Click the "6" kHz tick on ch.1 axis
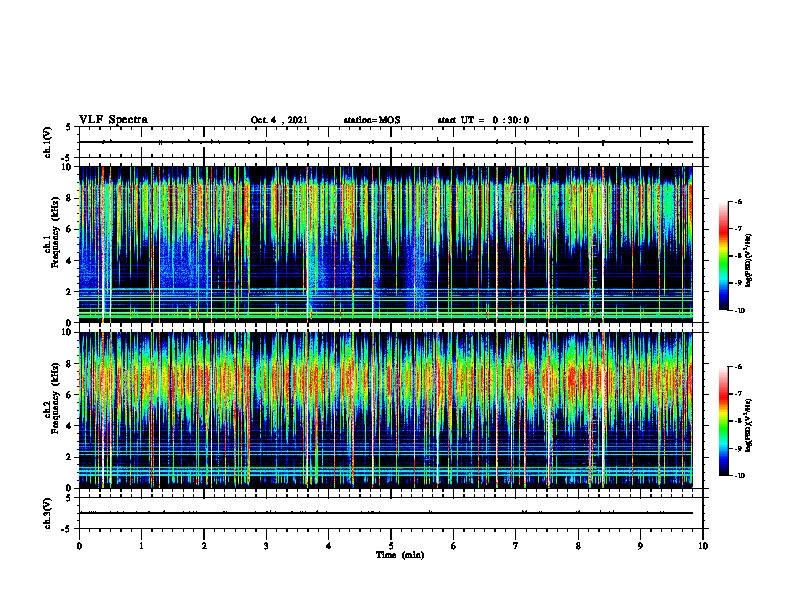The width and height of the screenshot is (792, 612). pyautogui.click(x=70, y=230)
